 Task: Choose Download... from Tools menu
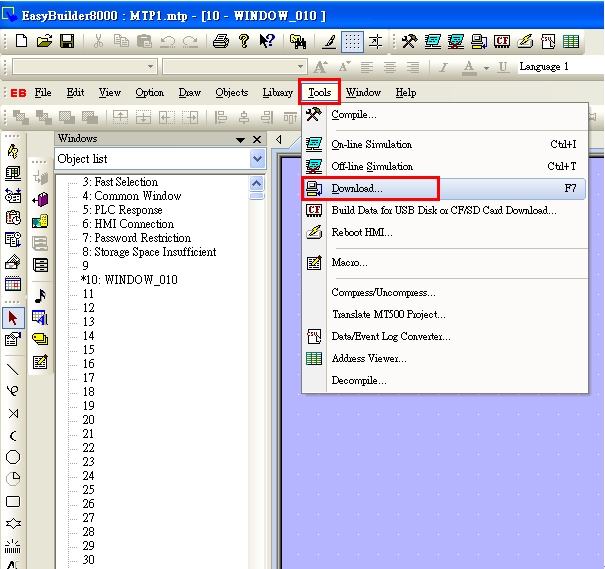445,189
